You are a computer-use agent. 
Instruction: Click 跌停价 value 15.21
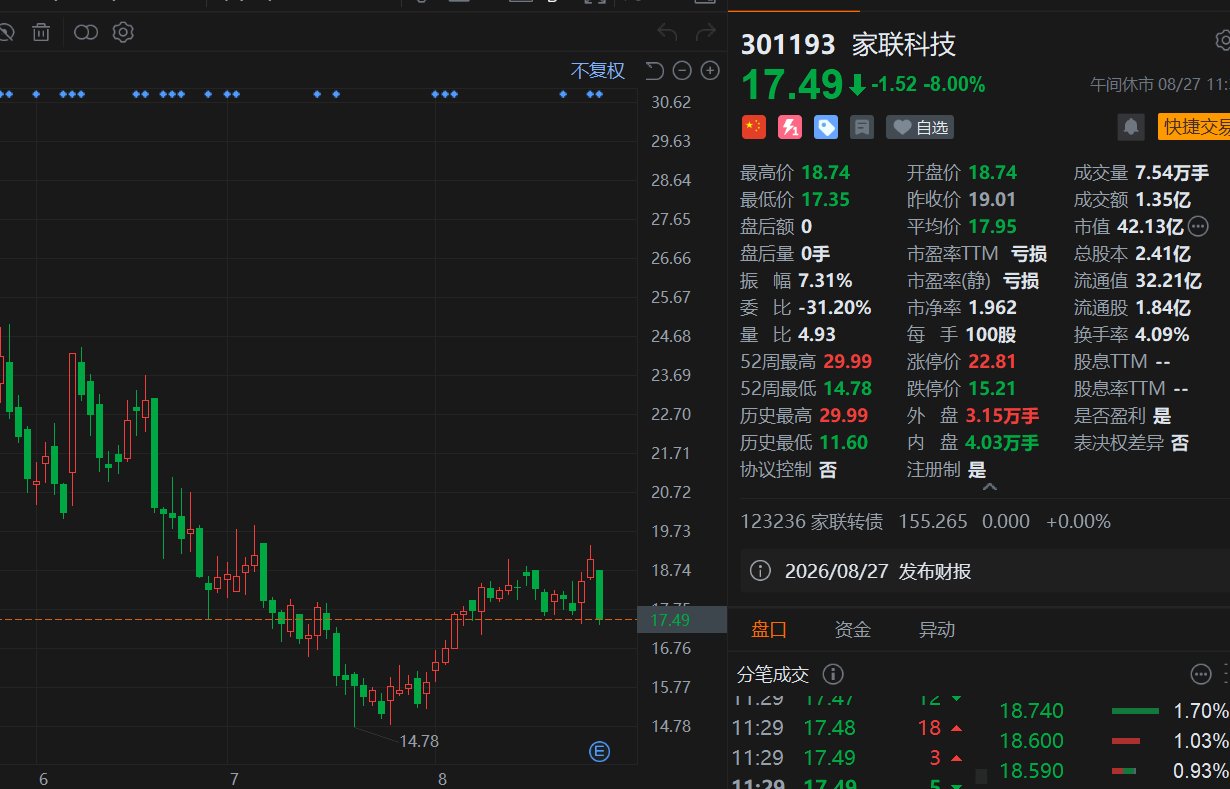click(x=992, y=388)
